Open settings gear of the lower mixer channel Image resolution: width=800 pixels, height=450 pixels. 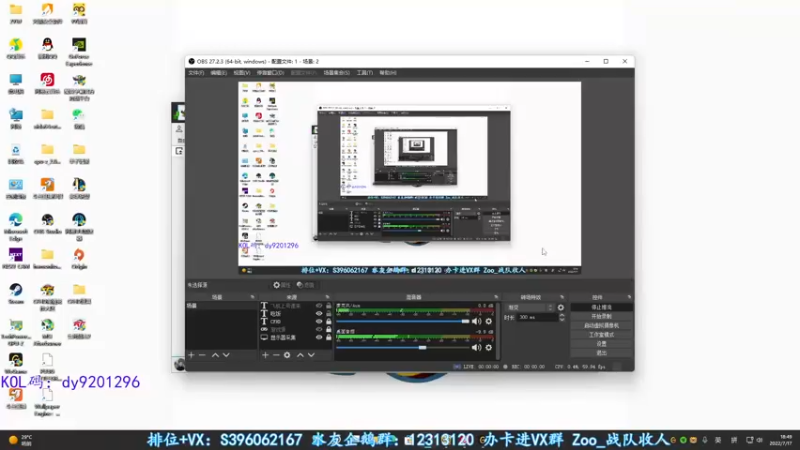coord(489,348)
